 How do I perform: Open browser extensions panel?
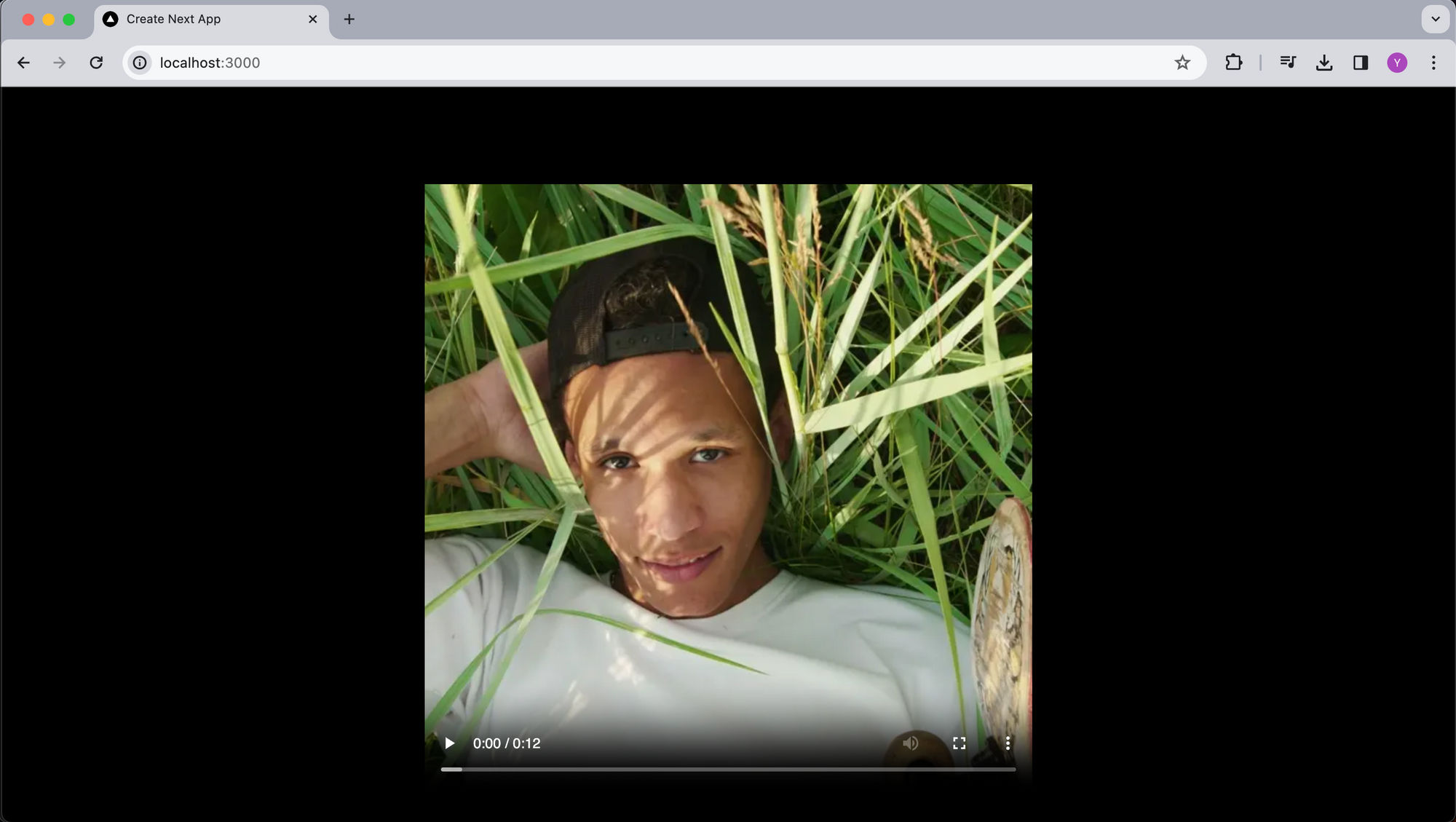pyautogui.click(x=1233, y=62)
